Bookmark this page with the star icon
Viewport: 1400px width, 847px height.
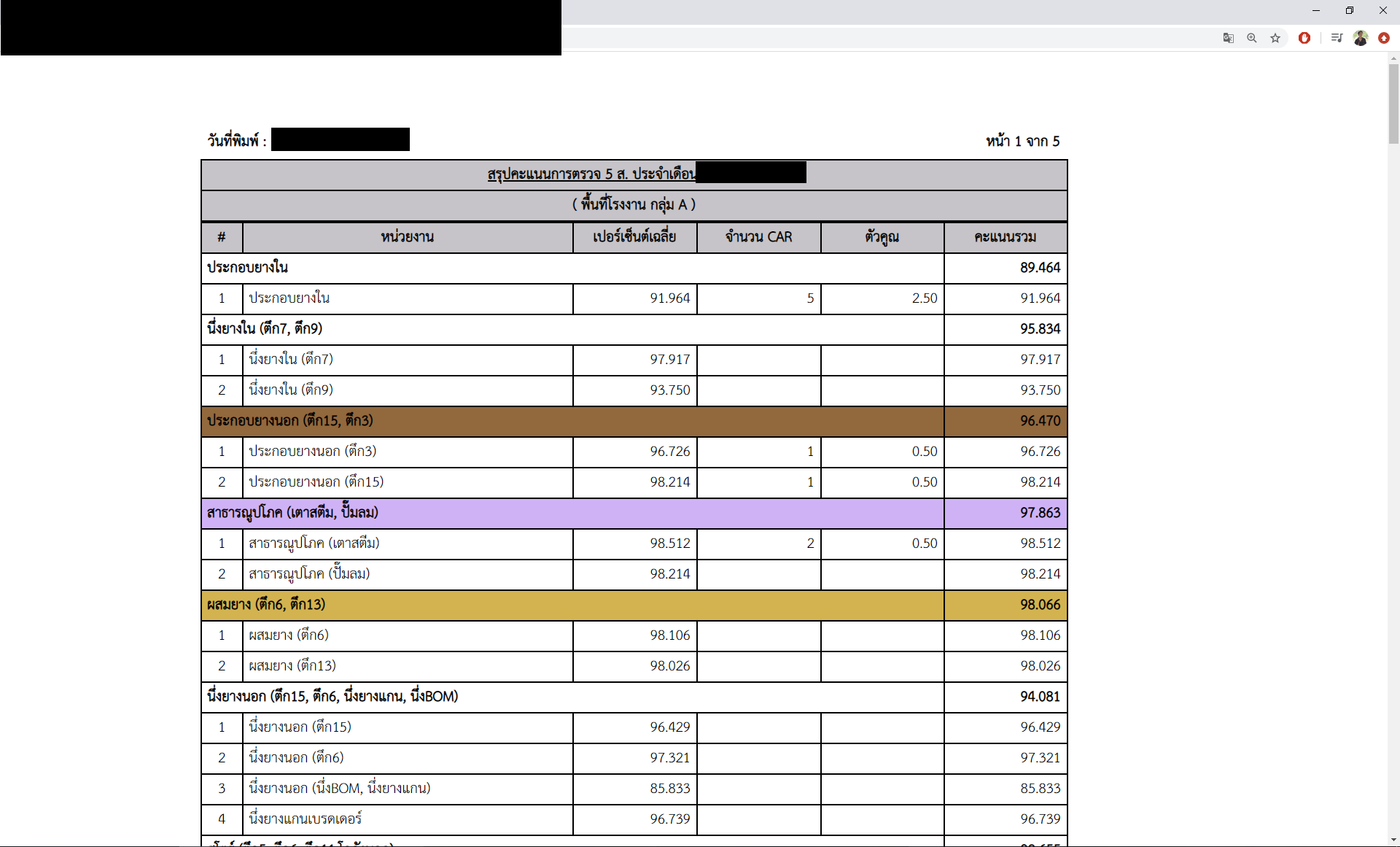1275,38
